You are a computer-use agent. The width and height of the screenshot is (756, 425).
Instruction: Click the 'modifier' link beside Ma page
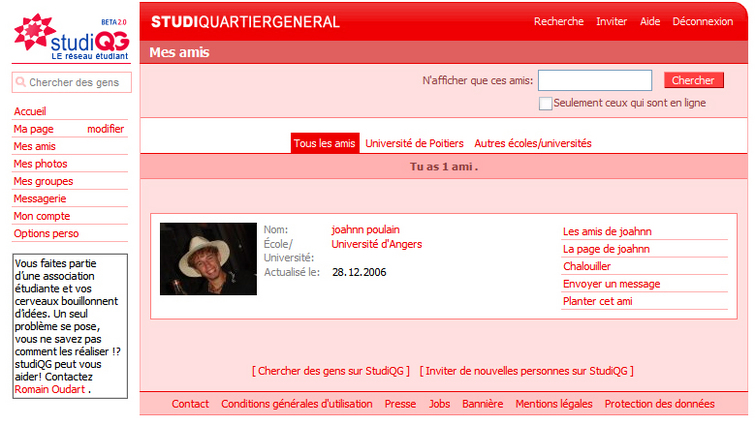pyautogui.click(x=106, y=129)
